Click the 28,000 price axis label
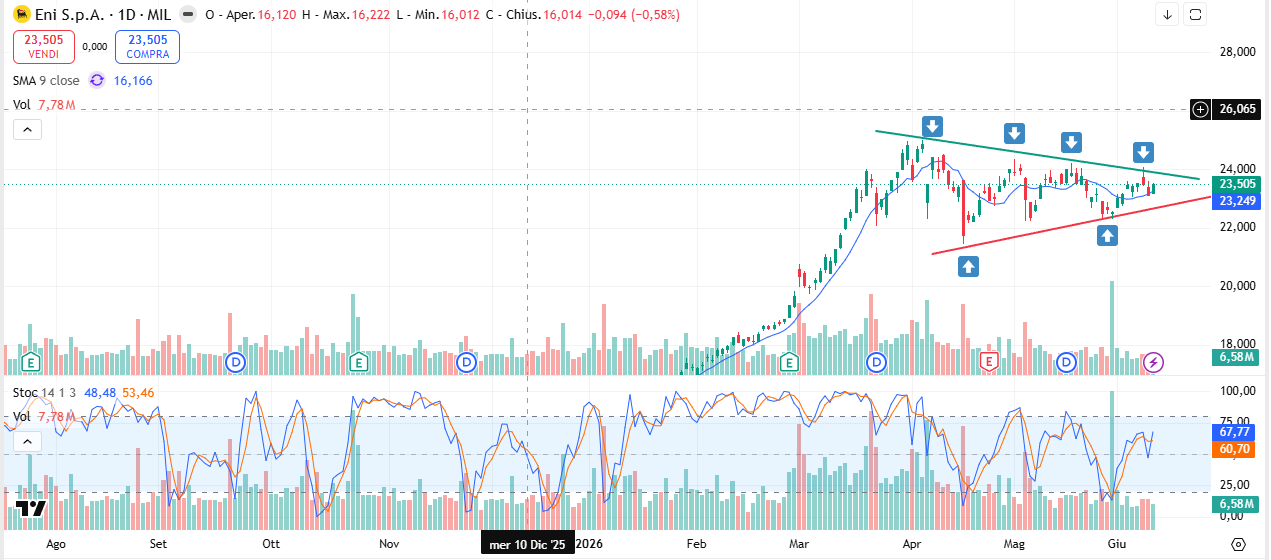This screenshot has height=560, width=1271. [x=1238, y=52]
